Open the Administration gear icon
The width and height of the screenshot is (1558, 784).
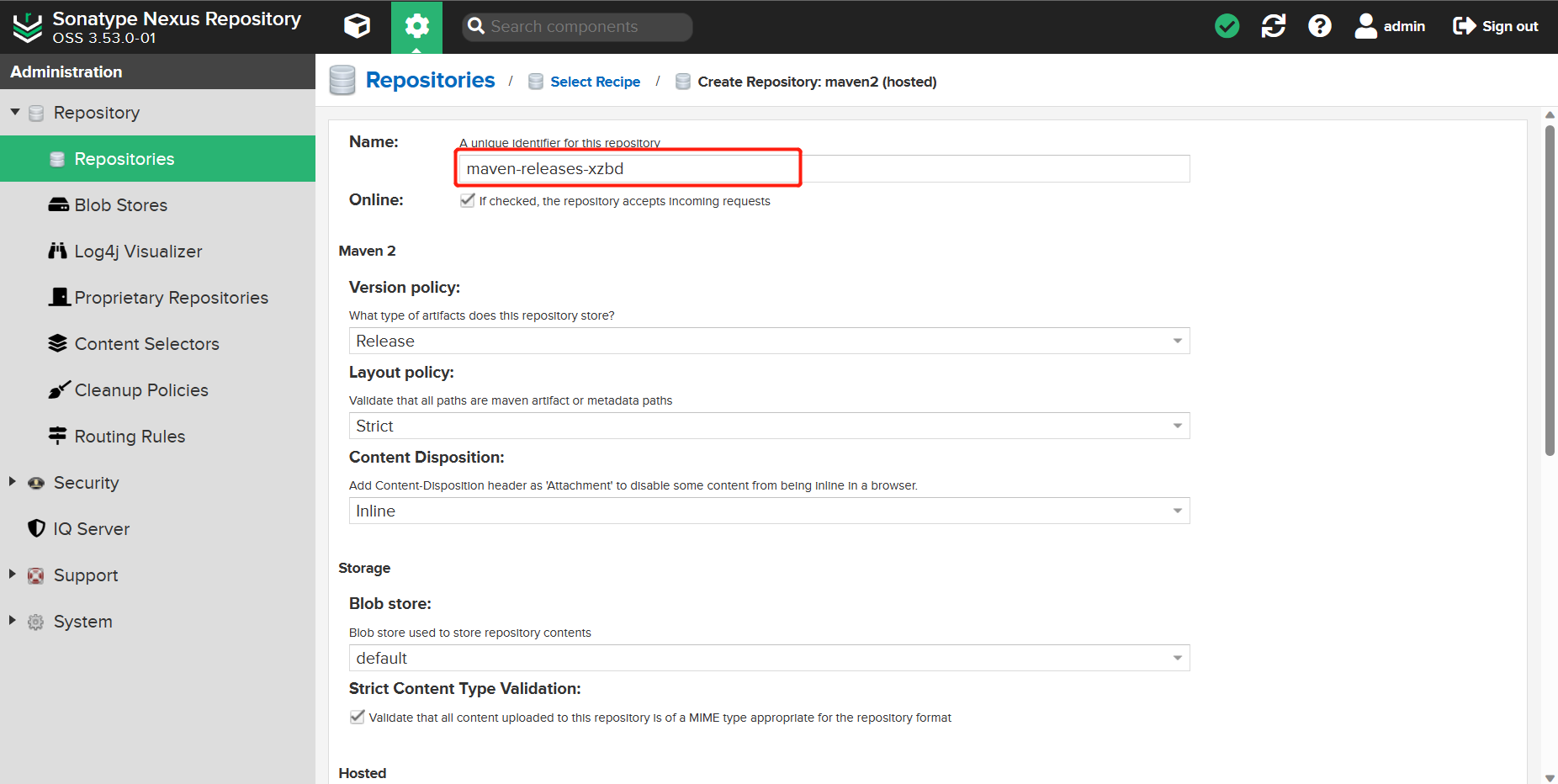(x=416, y=26)
